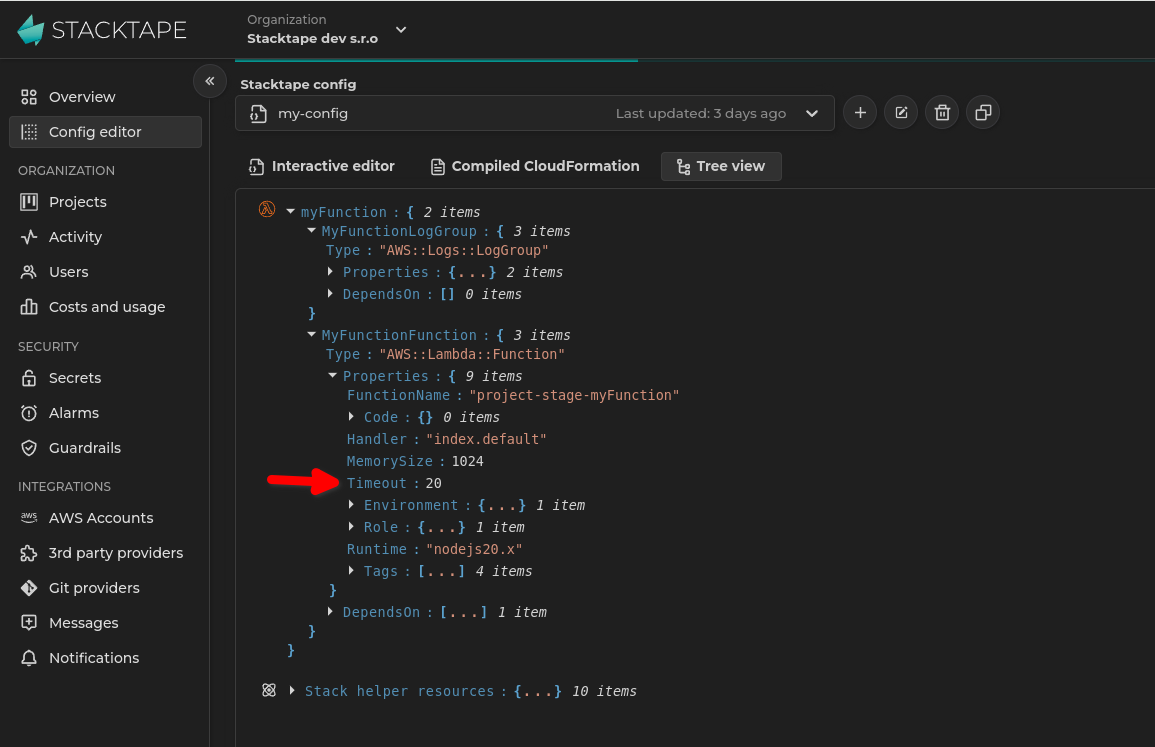Click the Alarms clock icon
This screenshot has height=747, width=1155.
29,413
